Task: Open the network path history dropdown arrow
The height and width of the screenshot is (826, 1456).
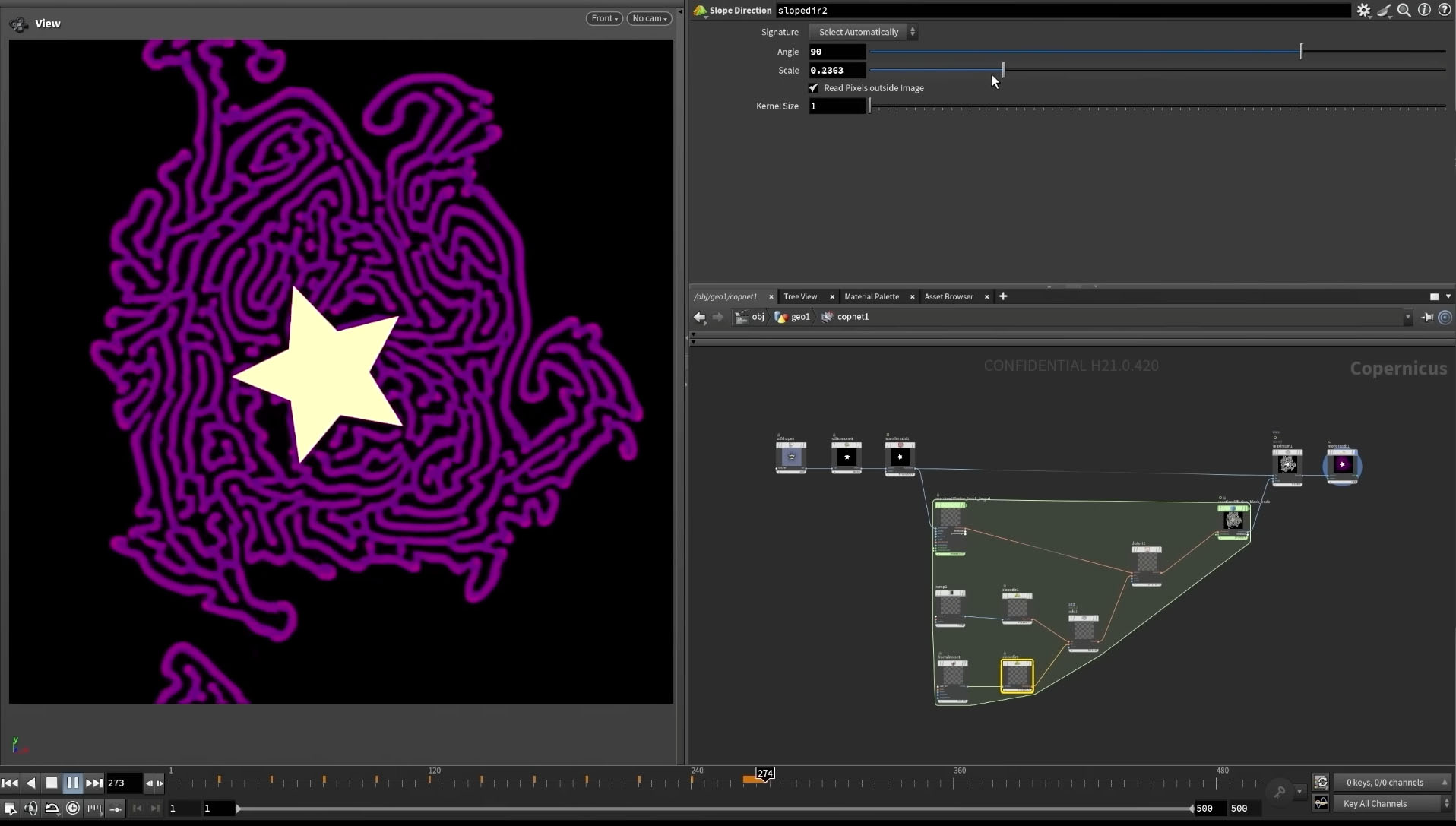Action: tap(1407, 318)
